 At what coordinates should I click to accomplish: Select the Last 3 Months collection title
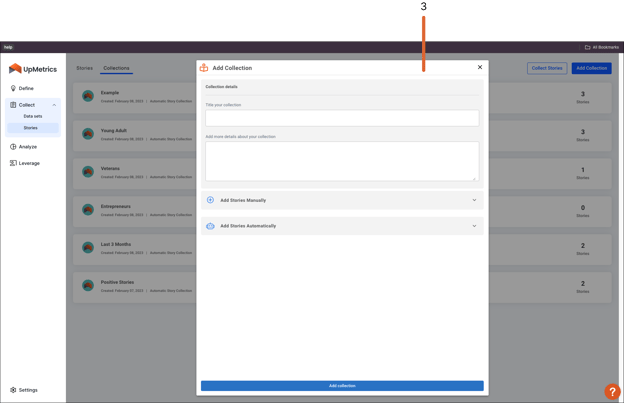116,244
